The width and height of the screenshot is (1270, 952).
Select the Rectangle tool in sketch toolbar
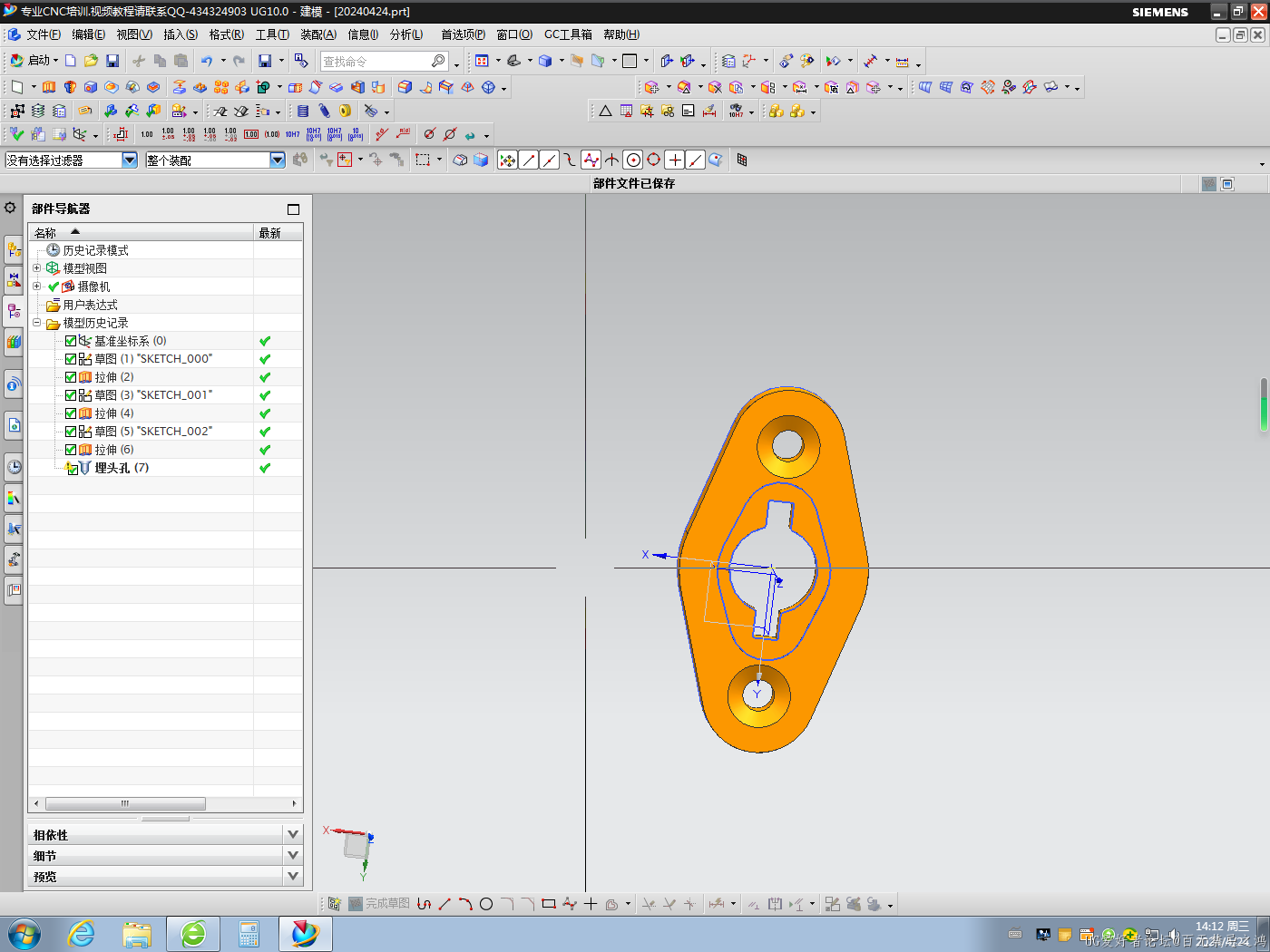click(x=548, y=904)
